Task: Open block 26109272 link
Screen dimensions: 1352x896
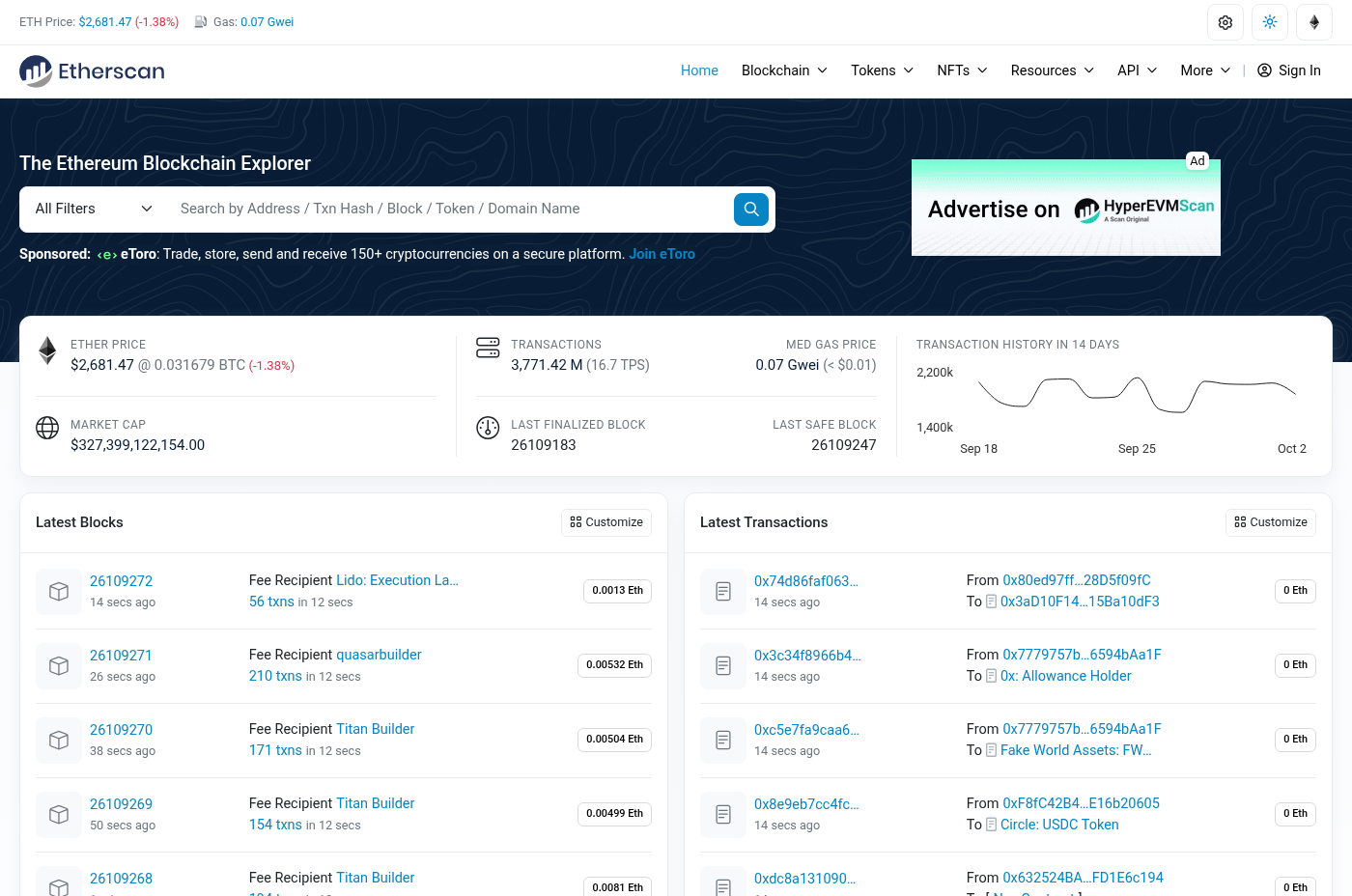Action: [x=121, y=581]
